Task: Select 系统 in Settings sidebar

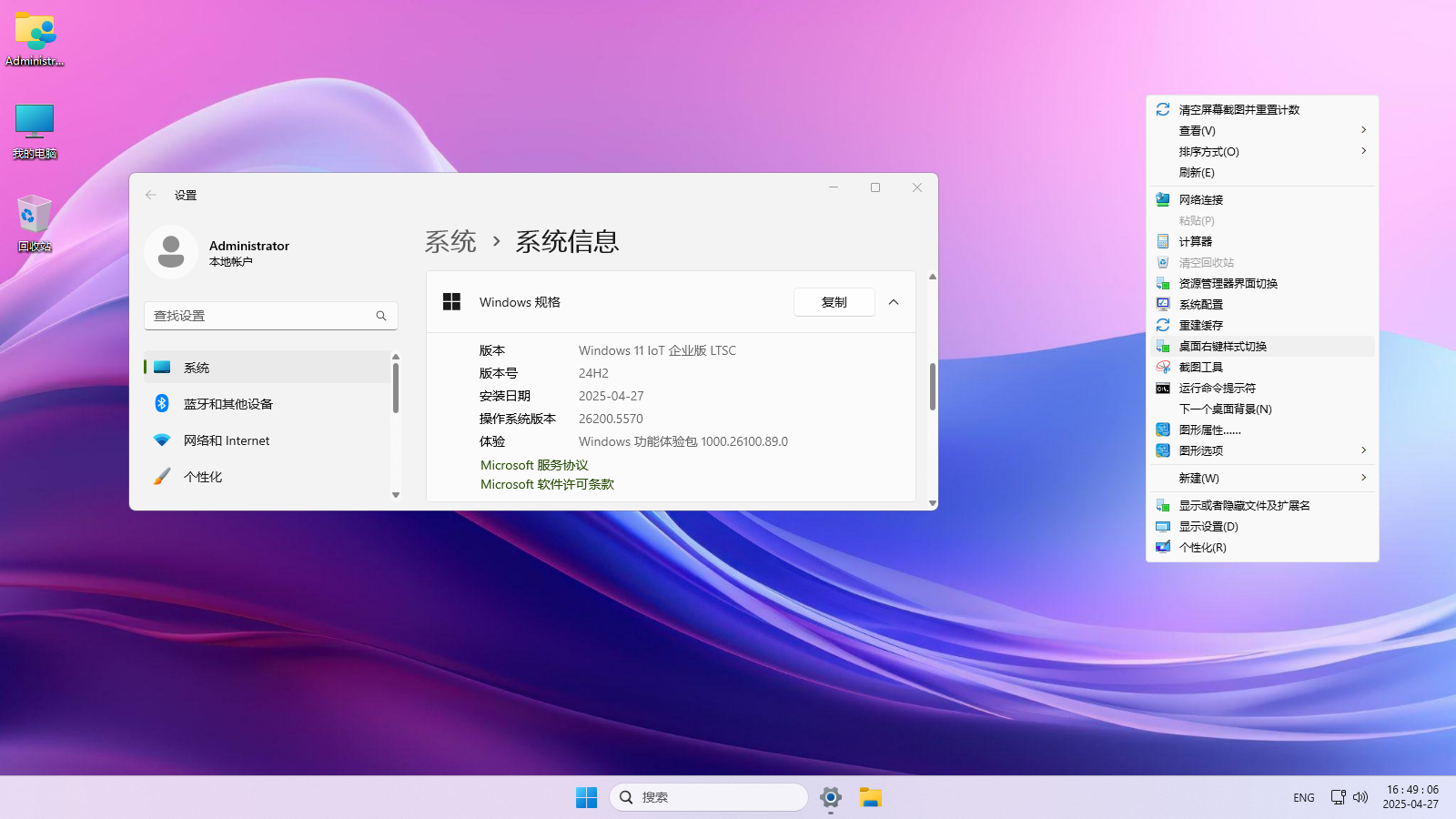Action: (x=267, y=368)
